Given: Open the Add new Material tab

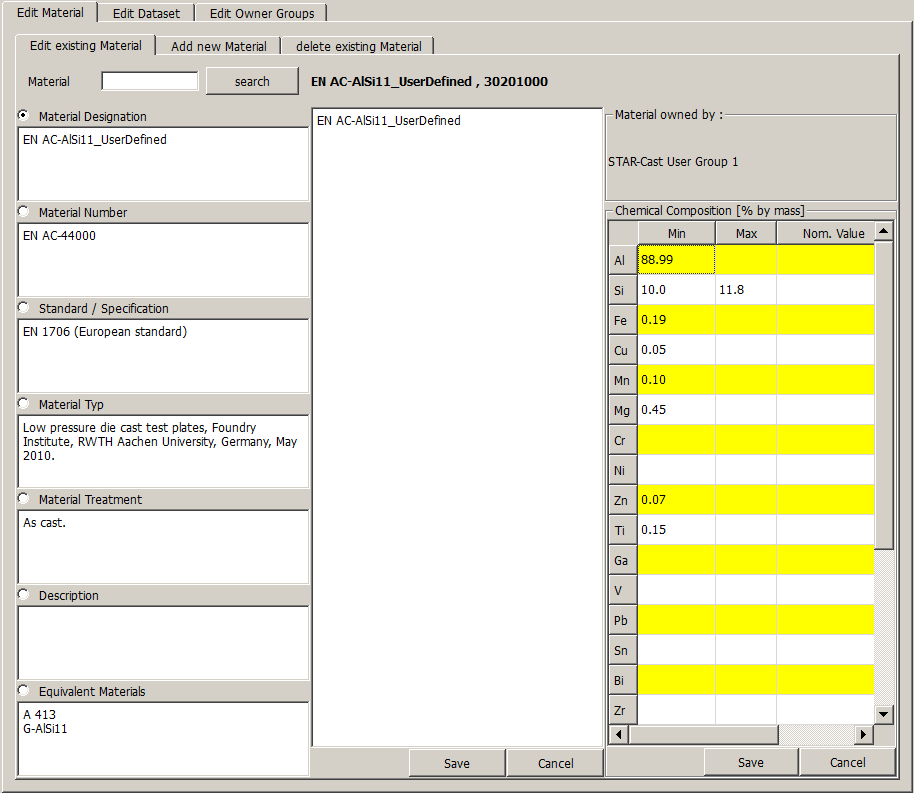Looking at the screenshot, I should [219, 46].
